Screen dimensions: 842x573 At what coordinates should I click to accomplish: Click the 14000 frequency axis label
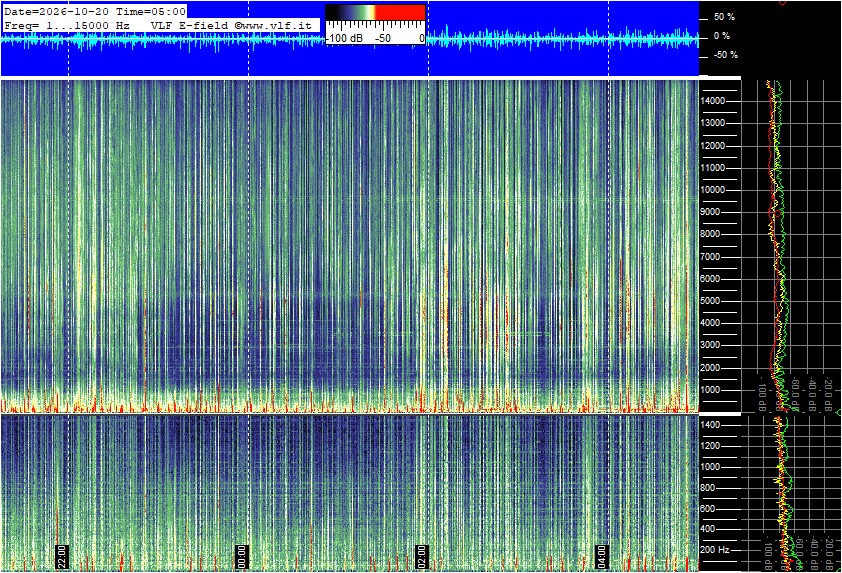713,101
